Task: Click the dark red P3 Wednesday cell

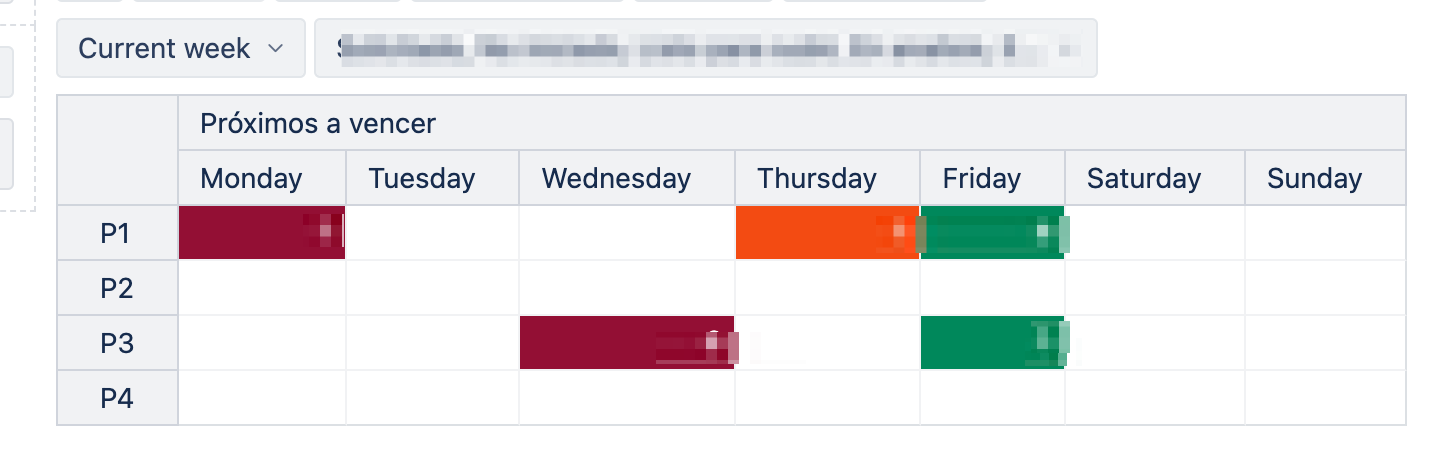Action: click(627, 343)
